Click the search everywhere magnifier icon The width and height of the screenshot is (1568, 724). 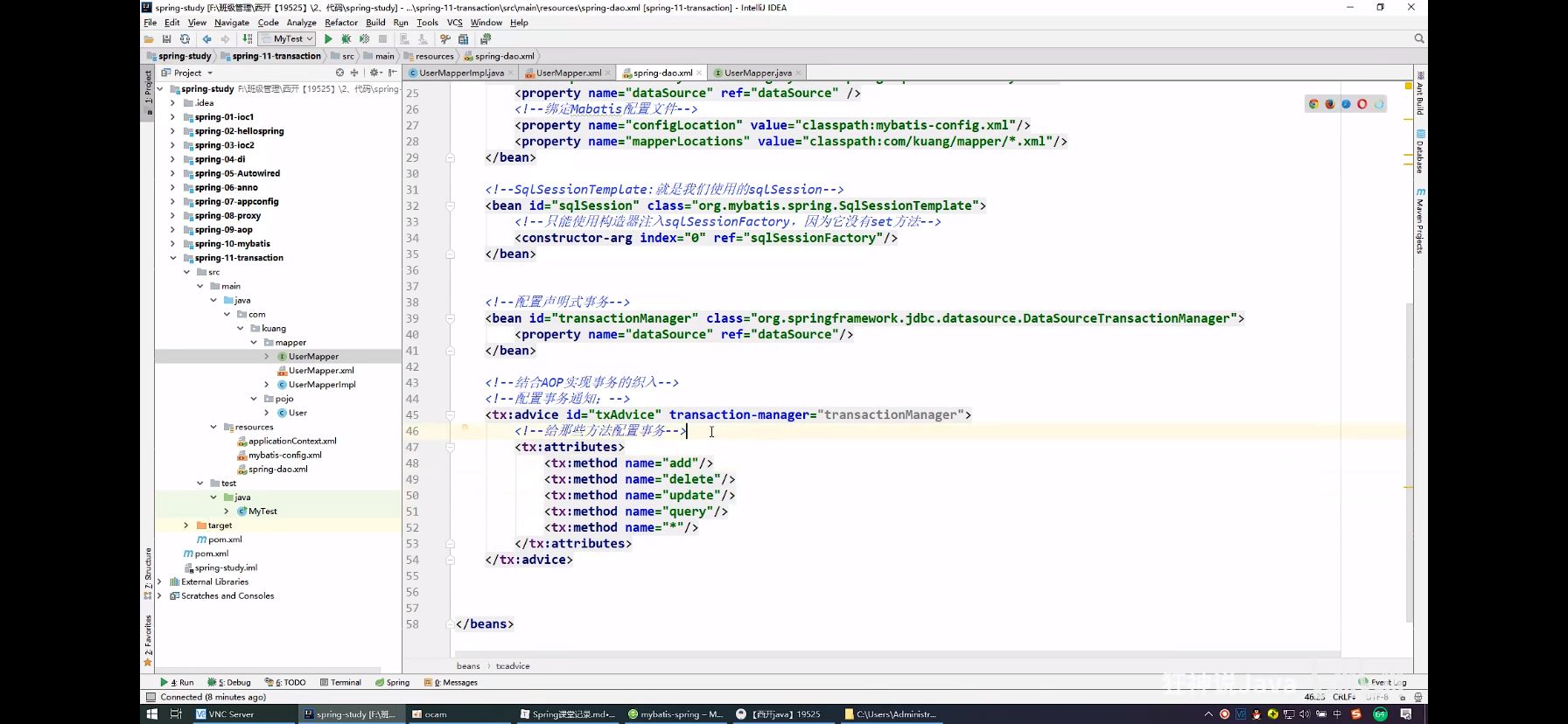click(x=1419, y=38)
